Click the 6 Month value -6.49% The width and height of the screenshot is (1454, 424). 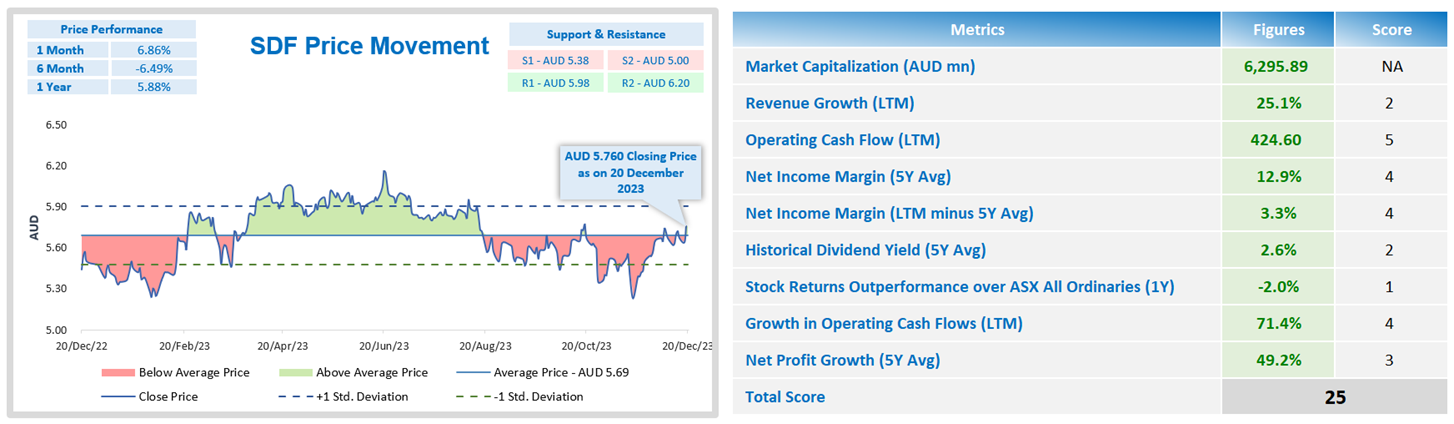(x=155, y=68)
